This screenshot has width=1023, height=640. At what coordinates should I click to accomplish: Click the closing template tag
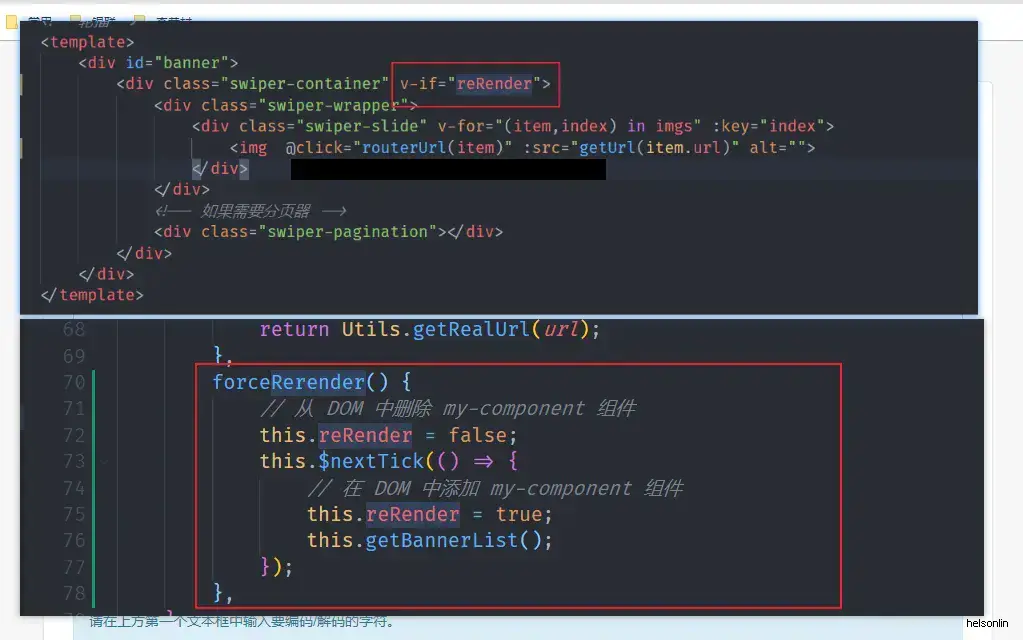tap(92, 295)
